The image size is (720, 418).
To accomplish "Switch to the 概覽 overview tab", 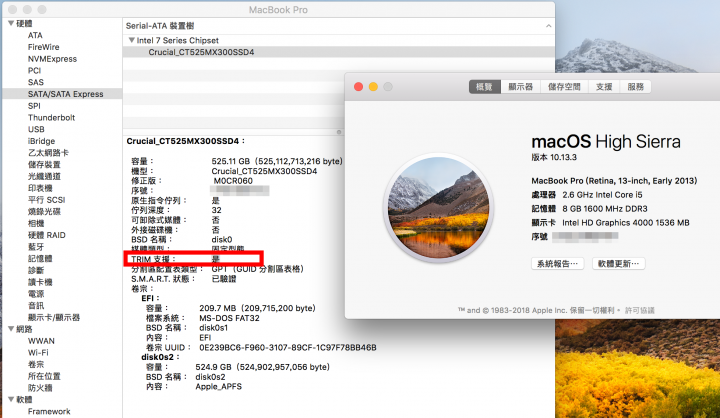I will (x=484, y=87).
